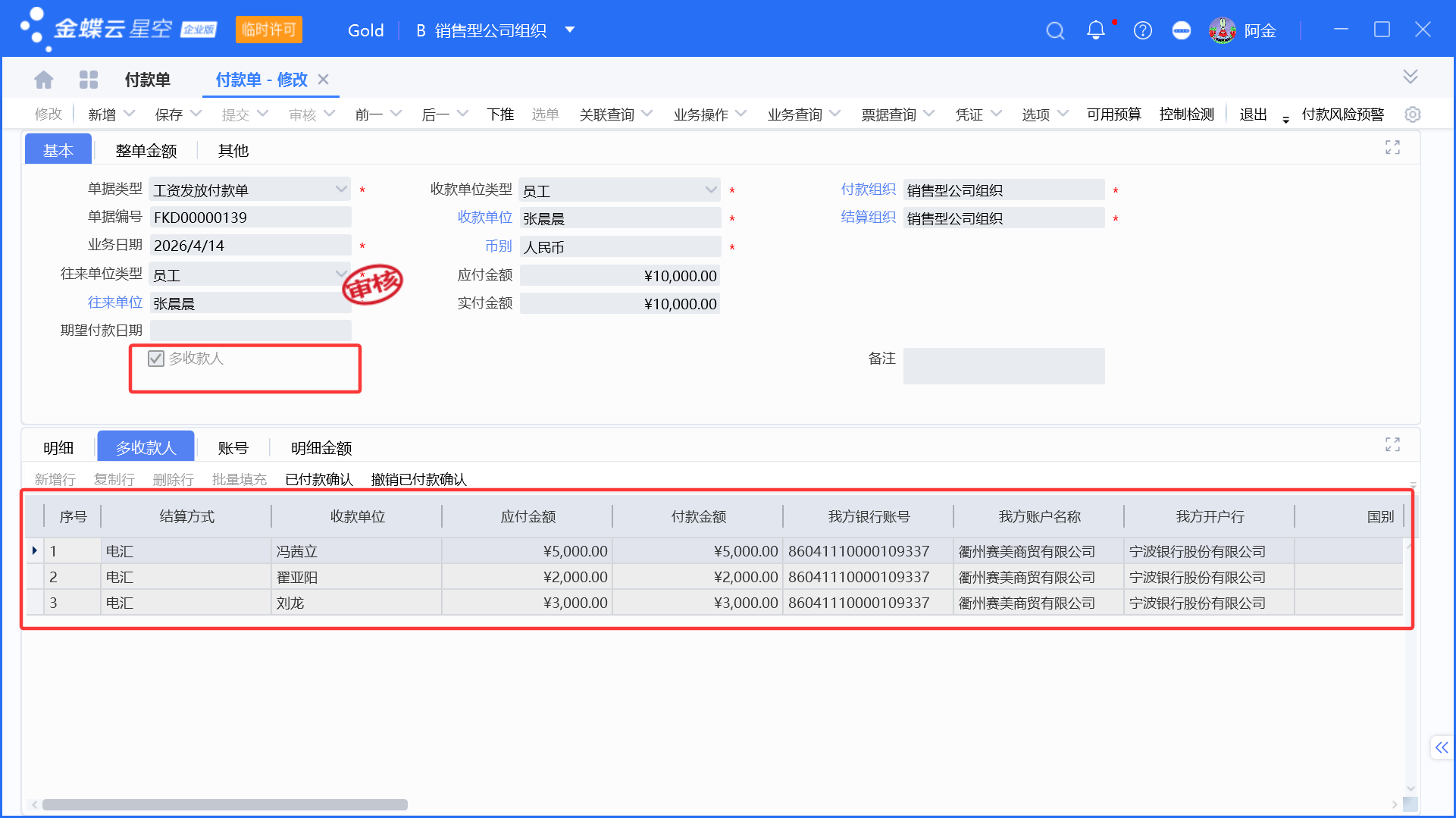Open notifications bell icon
1456x818 pixels.
click(x=1096, y=30)
